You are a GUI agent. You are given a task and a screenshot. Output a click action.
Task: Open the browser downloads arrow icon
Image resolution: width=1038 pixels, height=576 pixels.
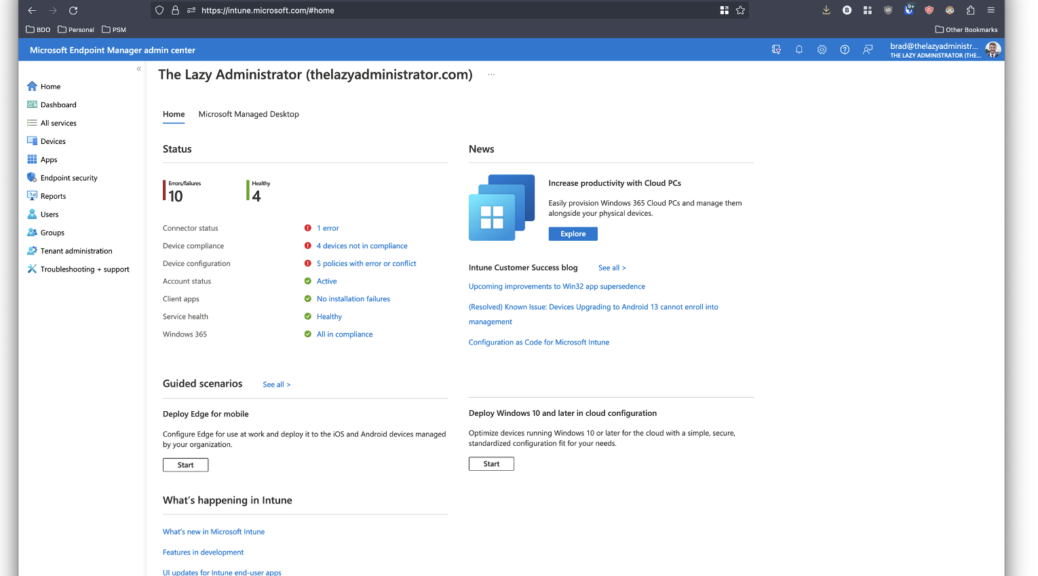[826, 11]
